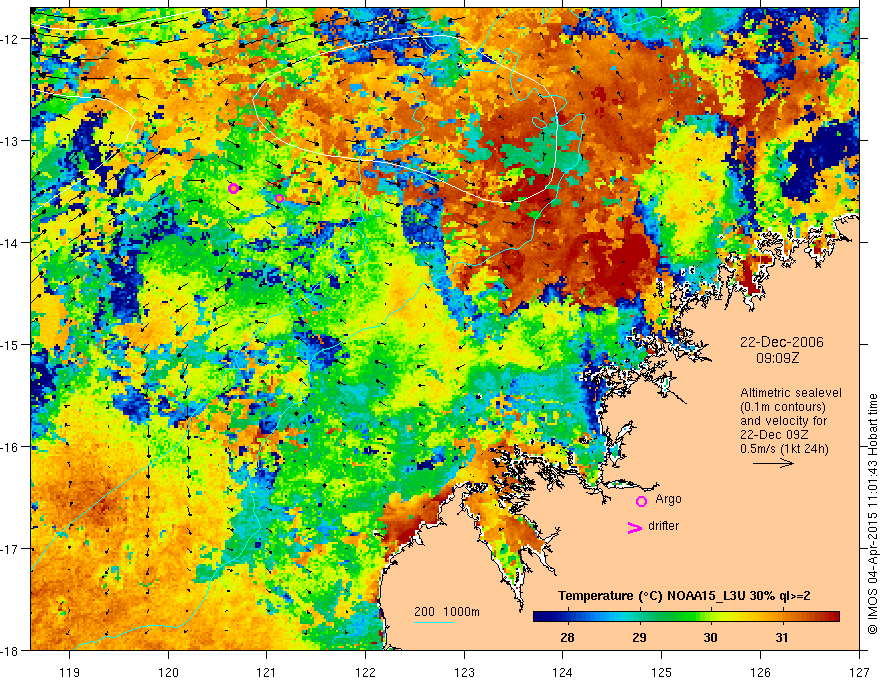Click longitude axis label 121

point(267,672)
